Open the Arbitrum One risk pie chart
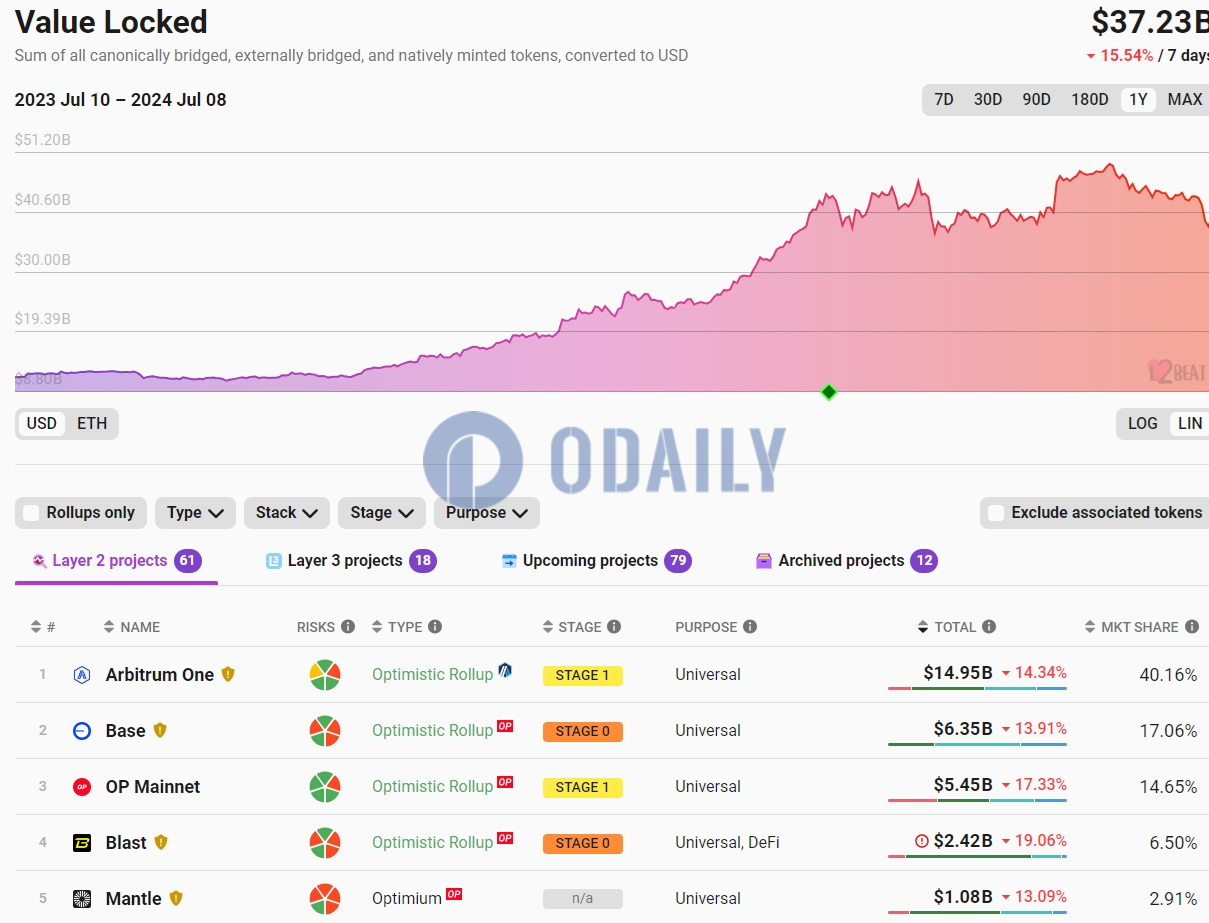1209x923 pixels. (325, 675)
